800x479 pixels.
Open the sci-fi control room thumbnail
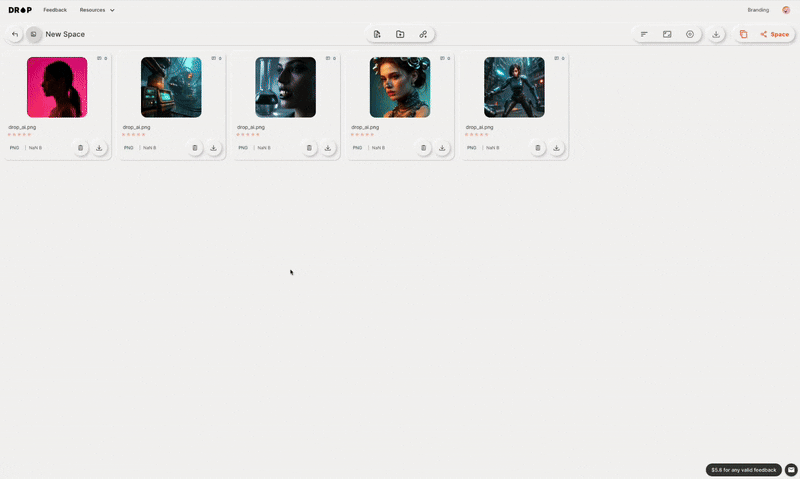(x=171, y=87)
